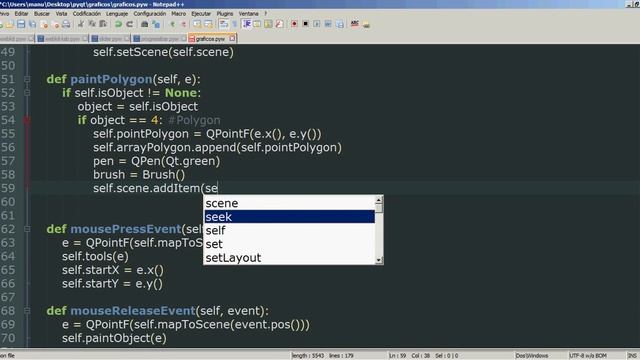640x360 pixels.
Task: Open the ? help menu
Action: click(266, 13)
